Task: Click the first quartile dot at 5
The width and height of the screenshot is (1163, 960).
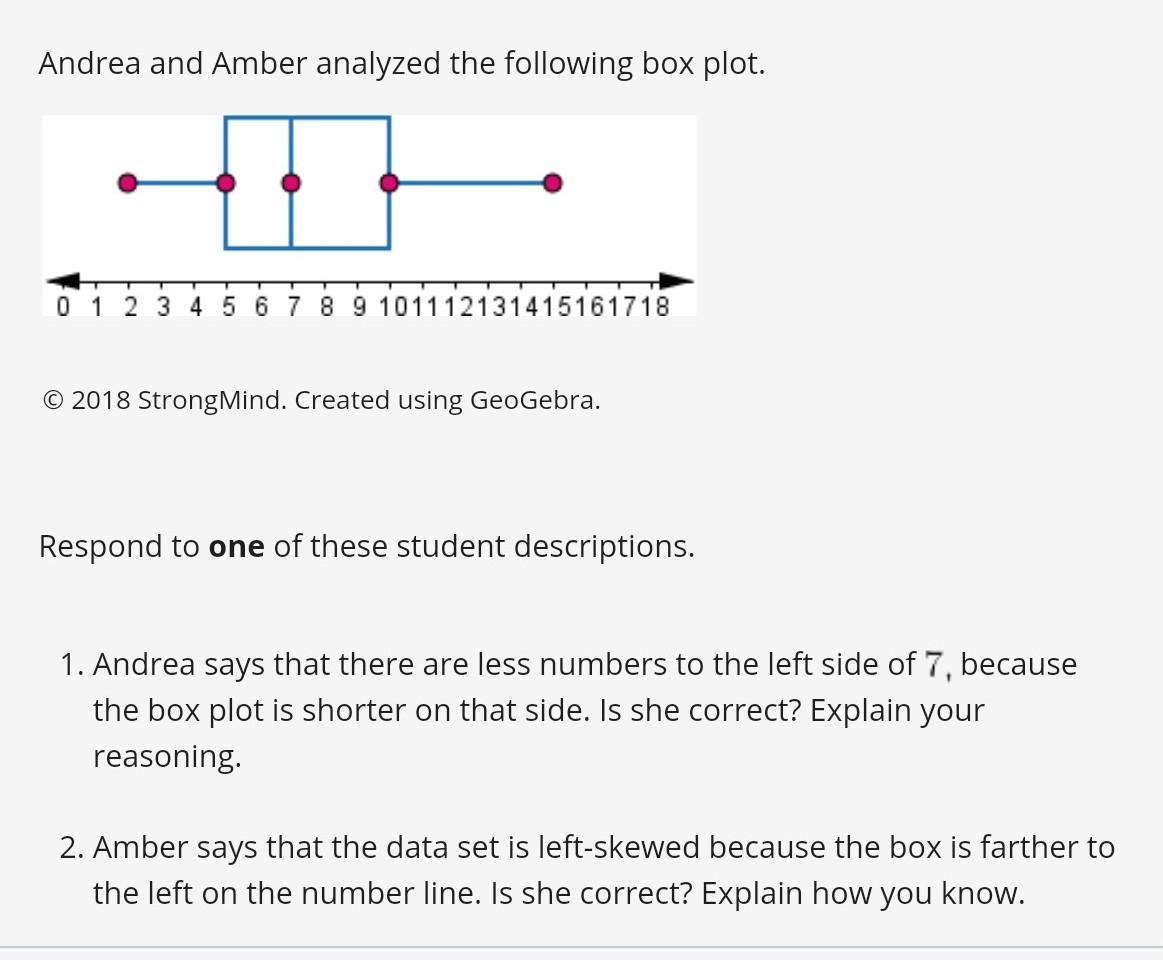Action: 226,183
